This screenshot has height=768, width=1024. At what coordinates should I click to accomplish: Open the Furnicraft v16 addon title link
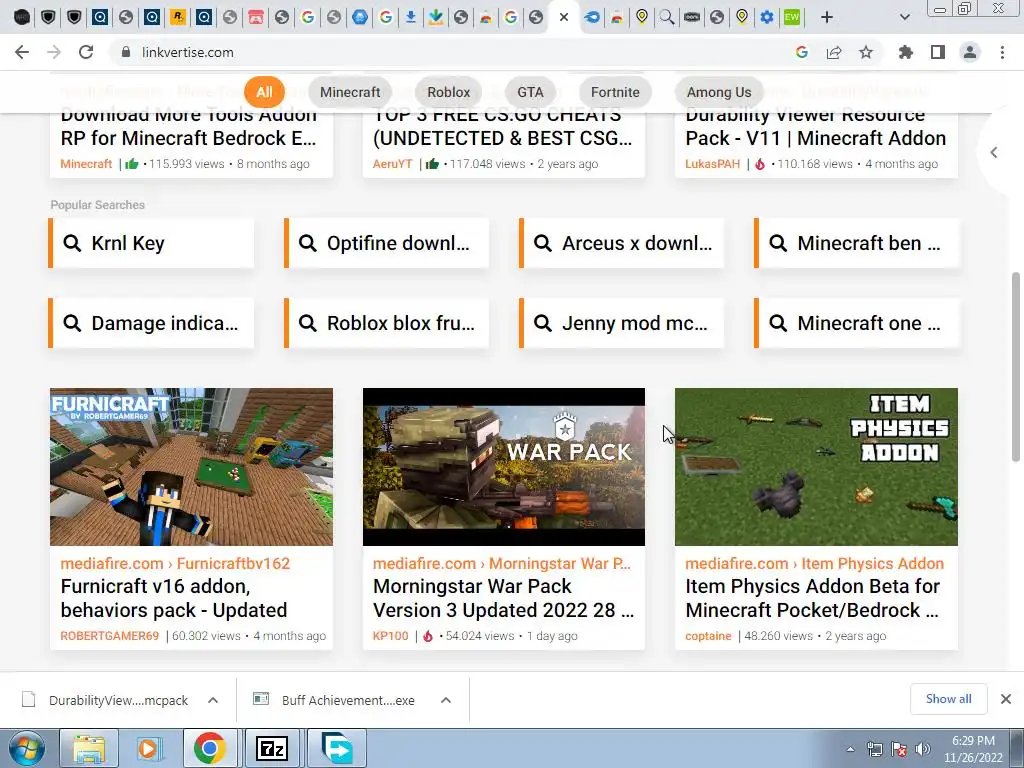point(174,598)
